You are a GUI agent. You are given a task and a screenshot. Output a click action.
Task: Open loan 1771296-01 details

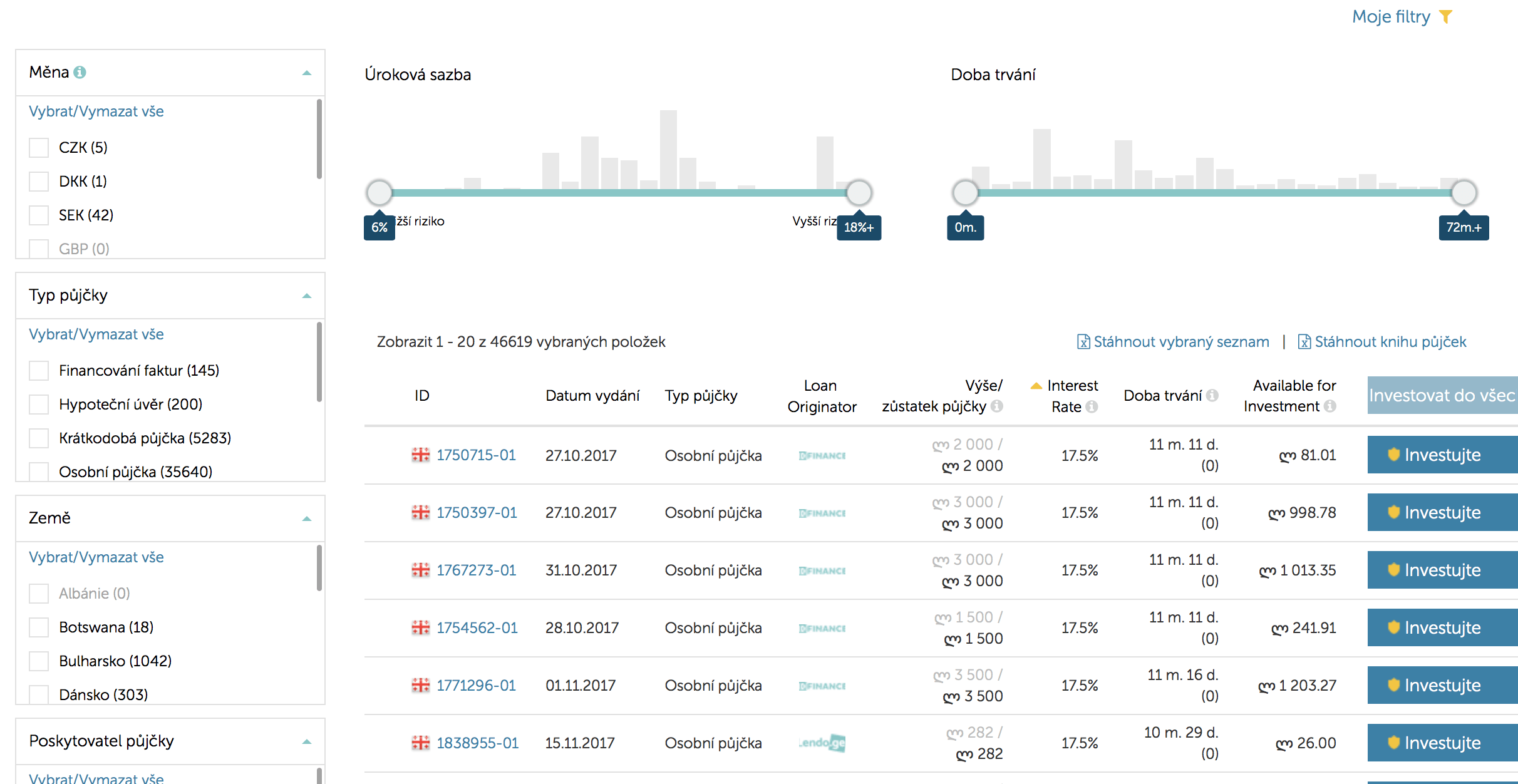[476, 686]
